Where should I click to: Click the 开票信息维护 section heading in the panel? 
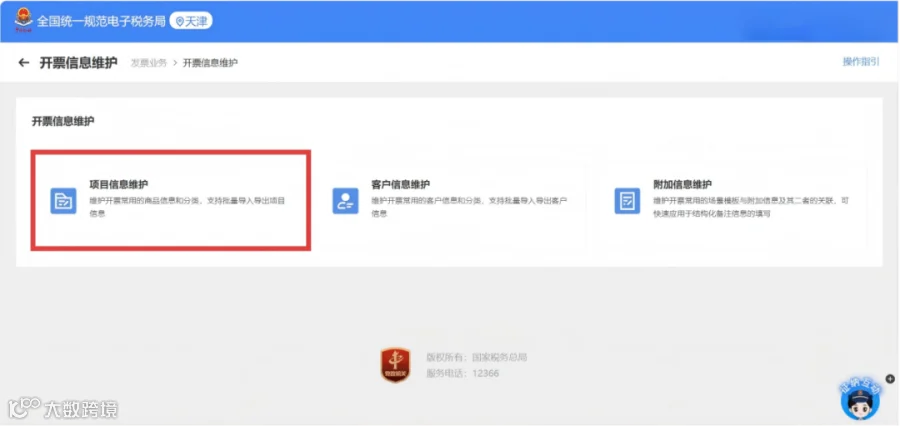click(63, 121)
